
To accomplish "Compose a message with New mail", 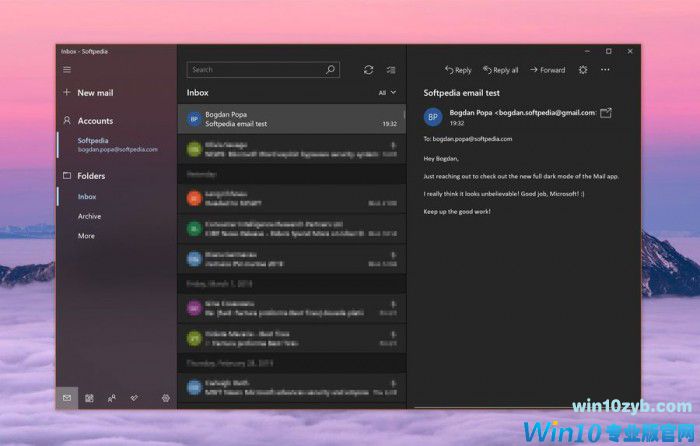I will click(88, 93).
